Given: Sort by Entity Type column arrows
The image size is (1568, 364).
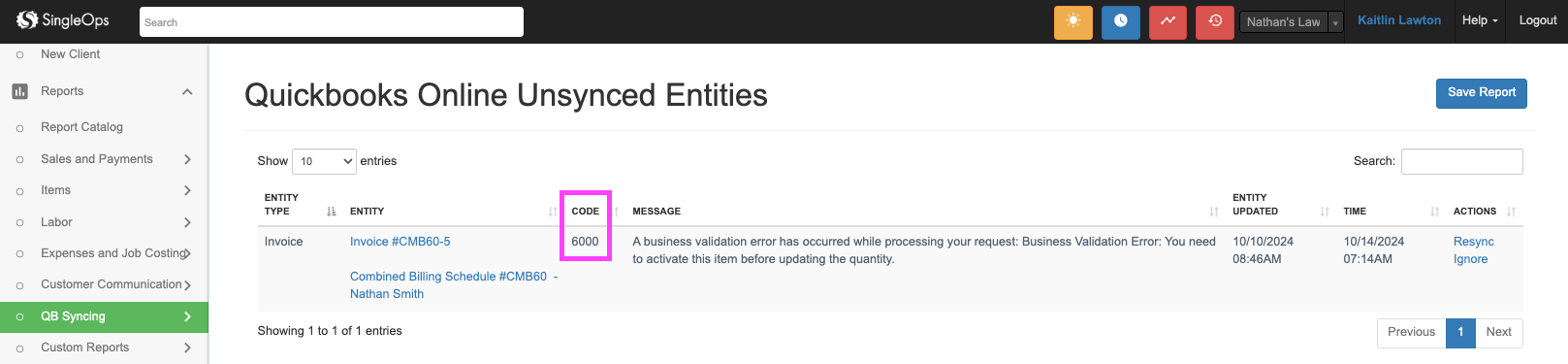Looking at the screenshot, I should [332, 211].
